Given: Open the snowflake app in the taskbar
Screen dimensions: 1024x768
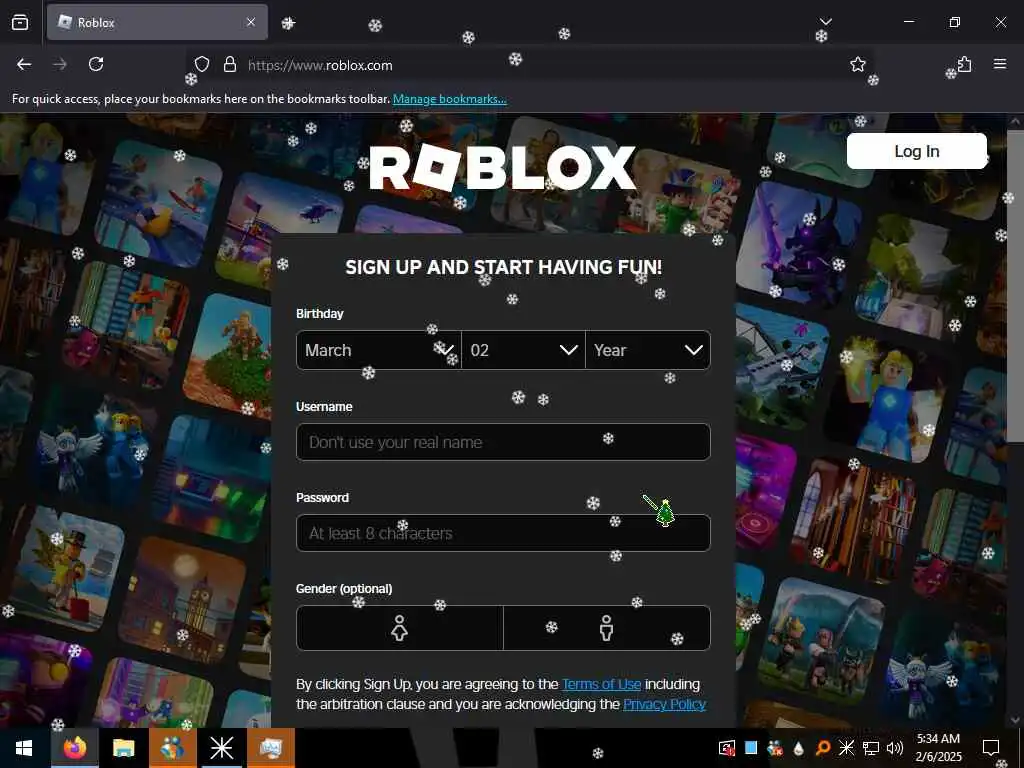Looking at the screenshot, I should (x=221, y=748).
